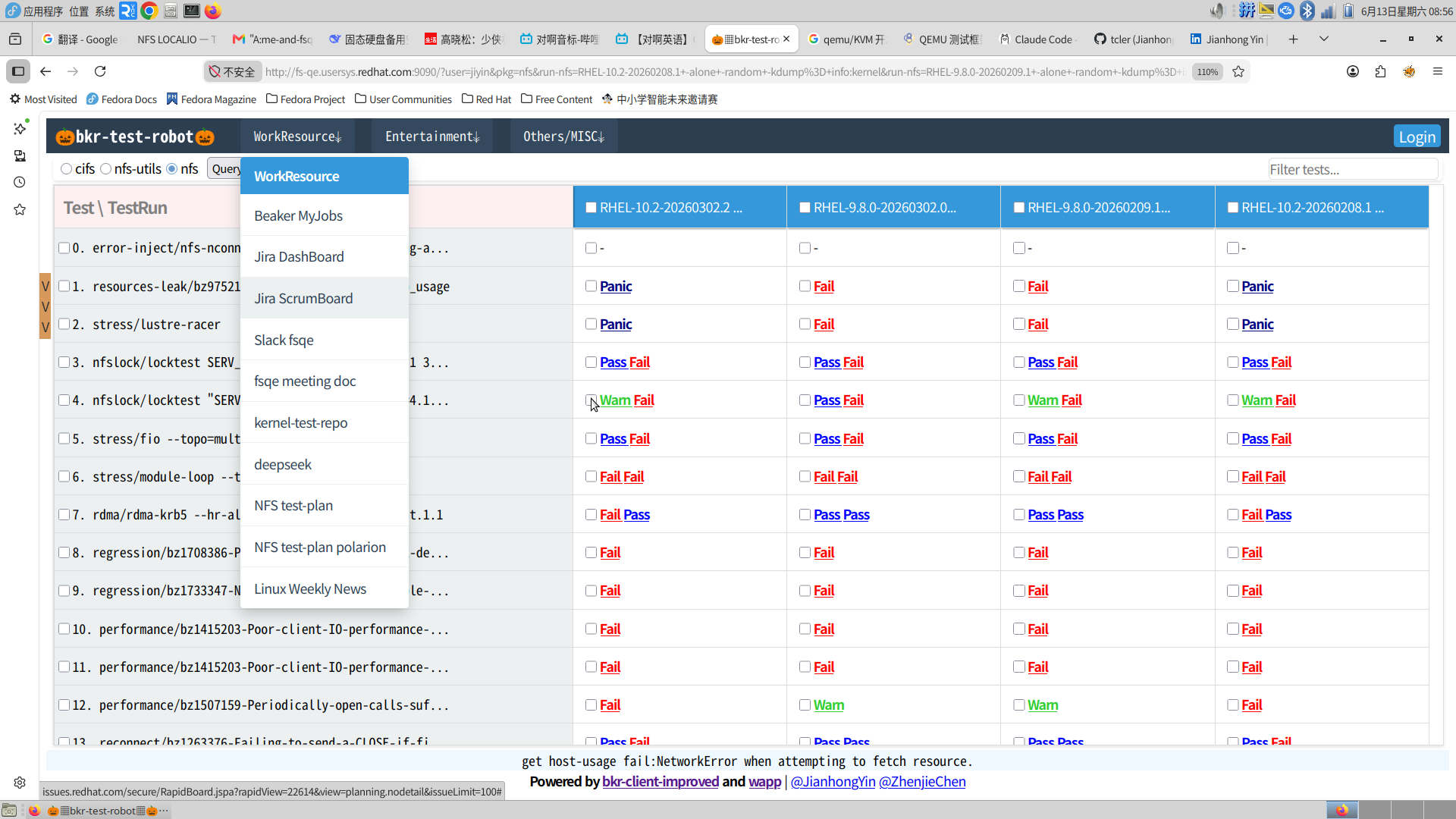
Task: Bookmark this page with the star icon
Action: 1238,71
